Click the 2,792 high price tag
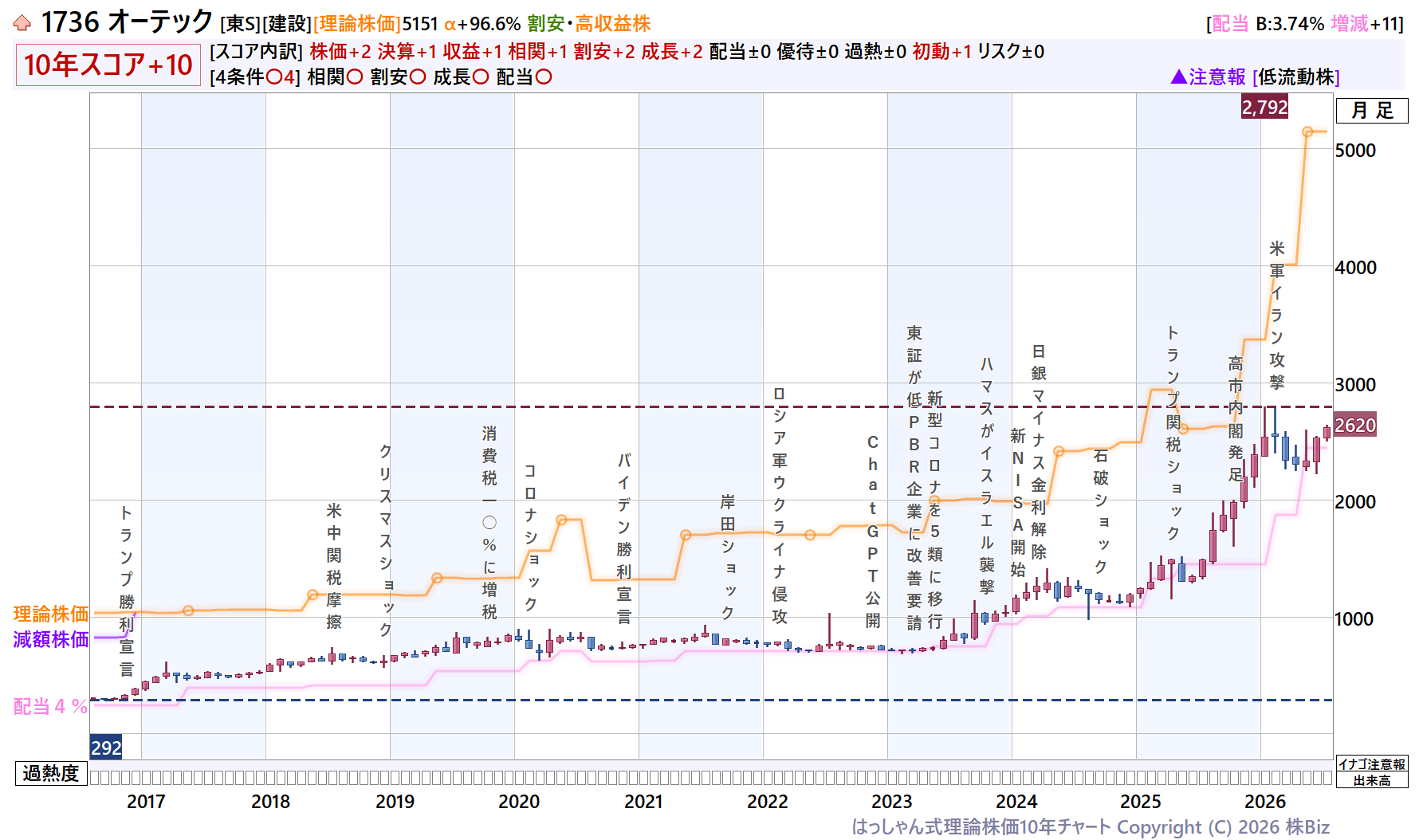 (x=1264, y=107)
